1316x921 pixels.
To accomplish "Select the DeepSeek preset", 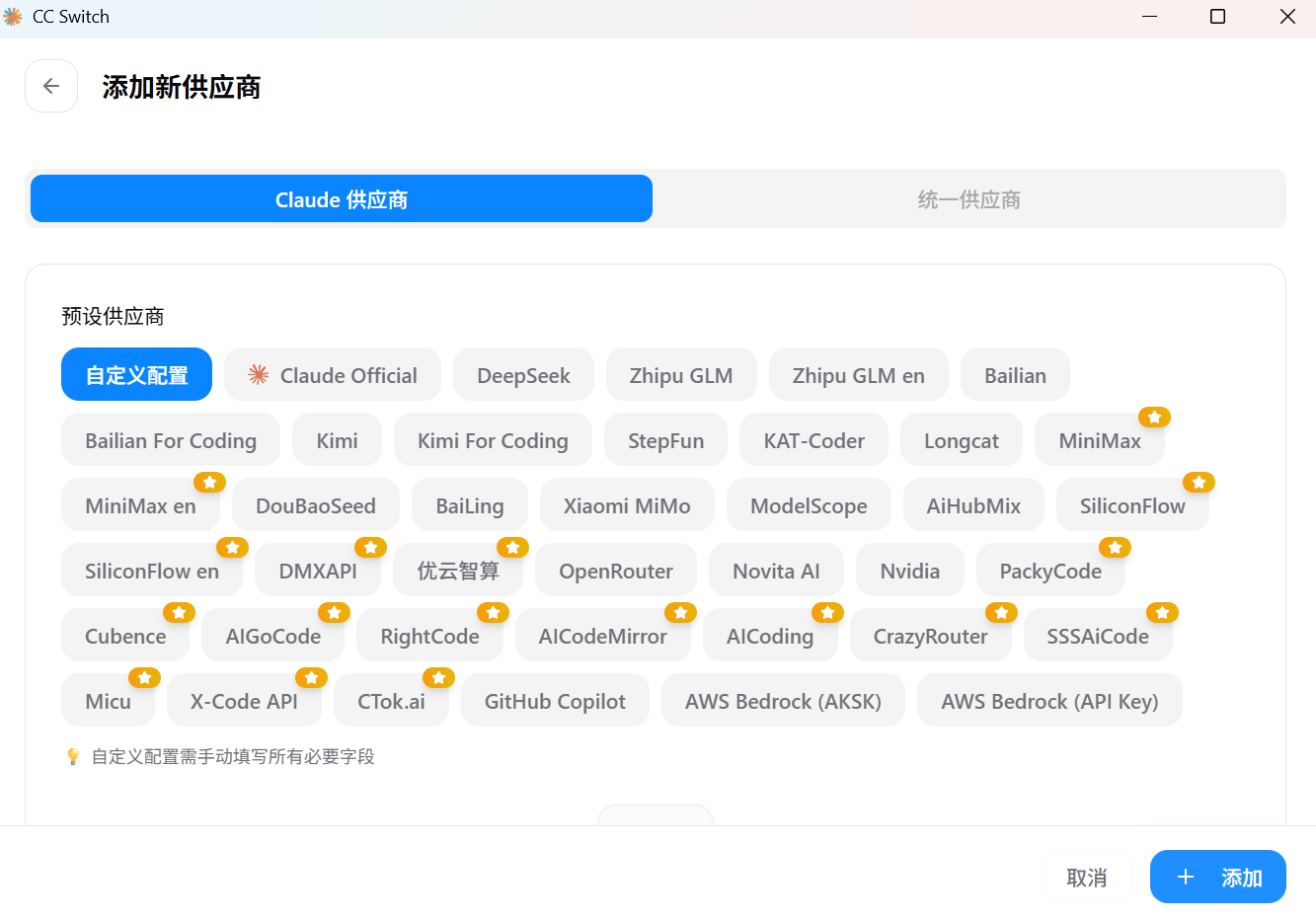I will point(523,374).
